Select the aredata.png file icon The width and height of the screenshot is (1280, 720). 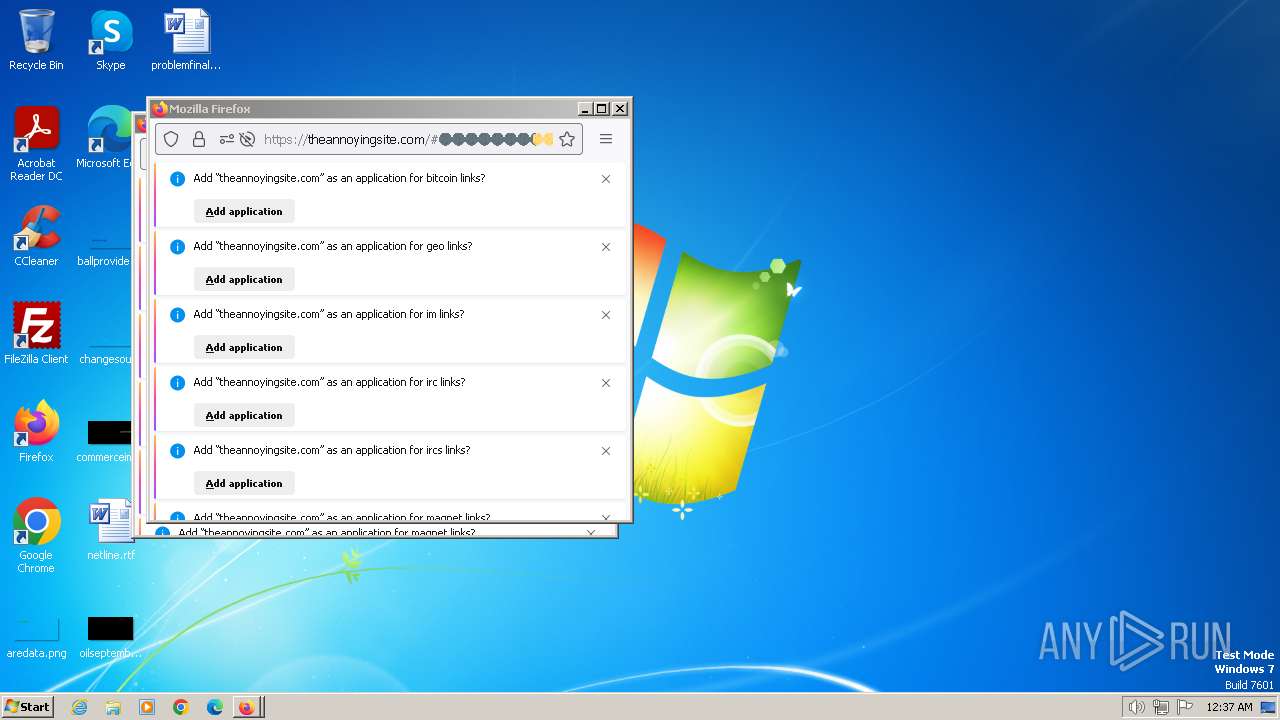click(x=36, y=636)
